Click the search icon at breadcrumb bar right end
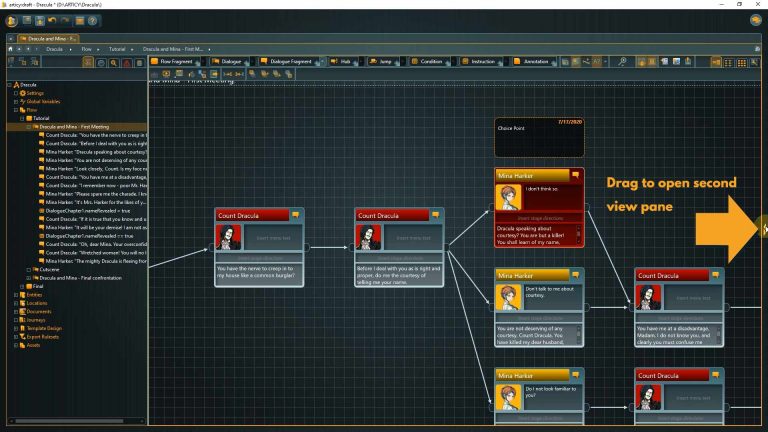768x432 pixels. pos(757,49)
